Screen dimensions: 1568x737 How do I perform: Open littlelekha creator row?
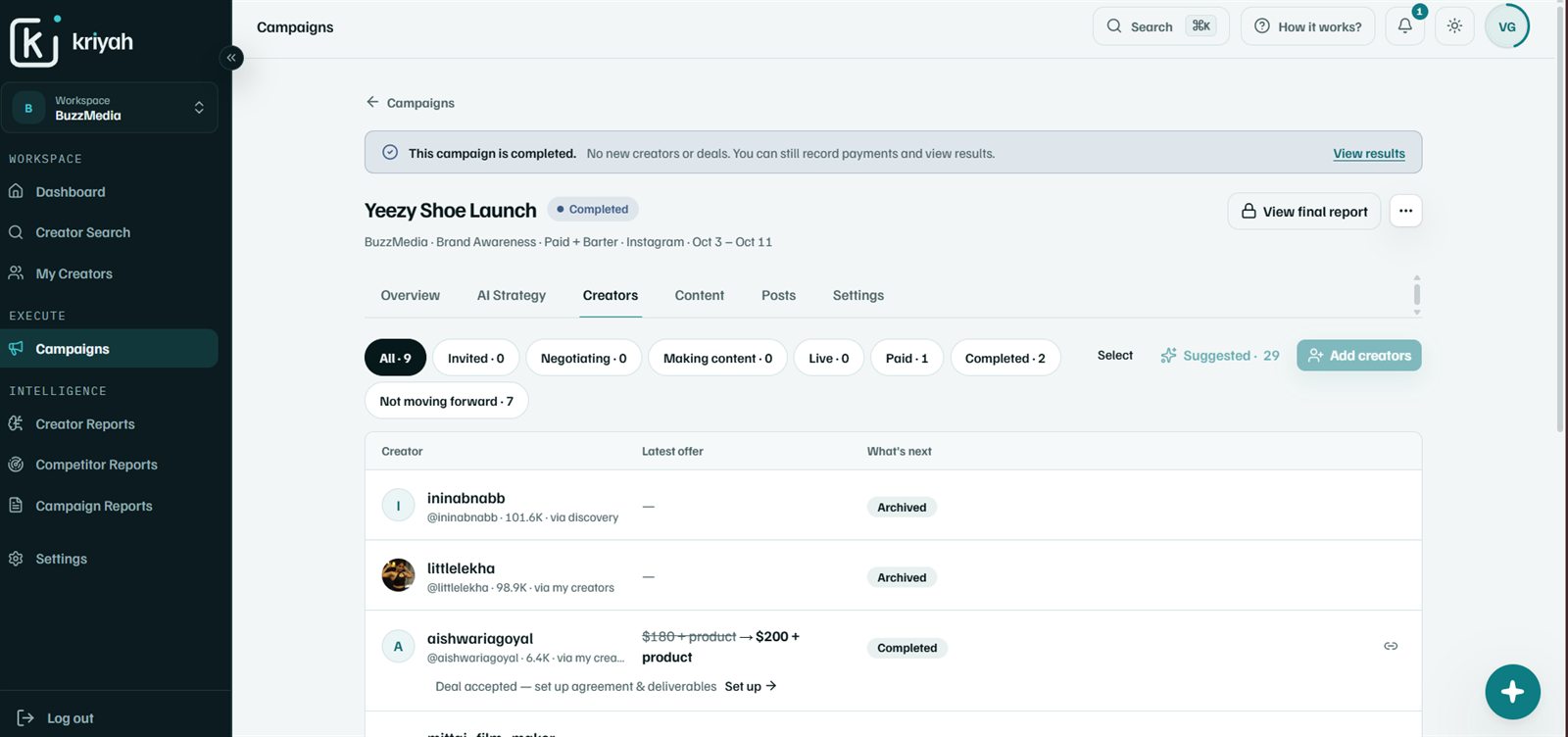[893, 575]
